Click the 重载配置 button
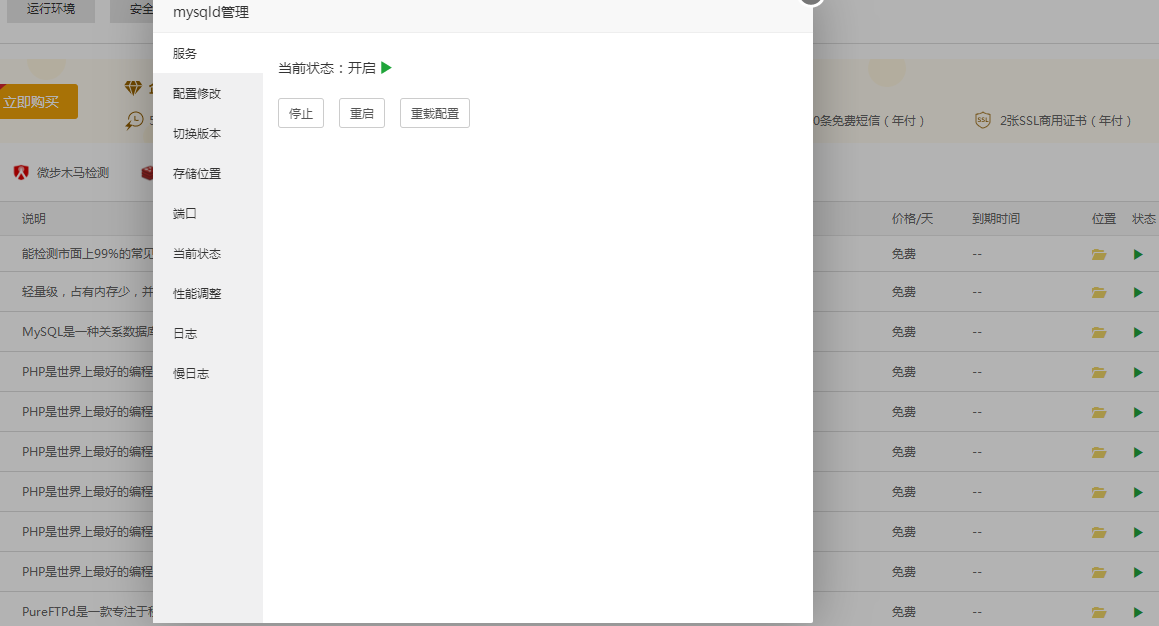Screen dimensions: 1159x626 [x=435, y=113]
